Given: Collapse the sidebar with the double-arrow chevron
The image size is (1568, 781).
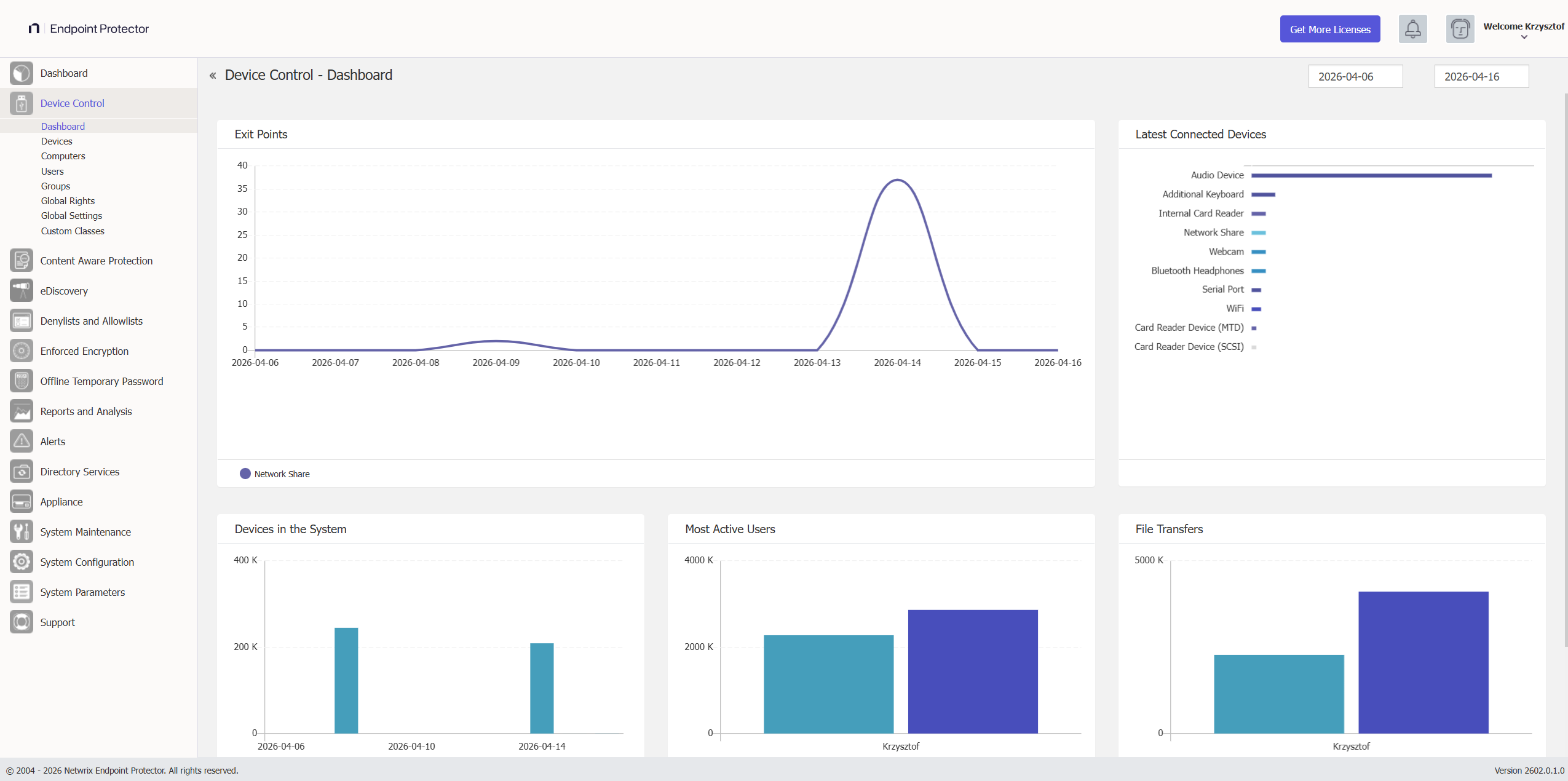Looking at the screenshot, I should tap(212, 74).
